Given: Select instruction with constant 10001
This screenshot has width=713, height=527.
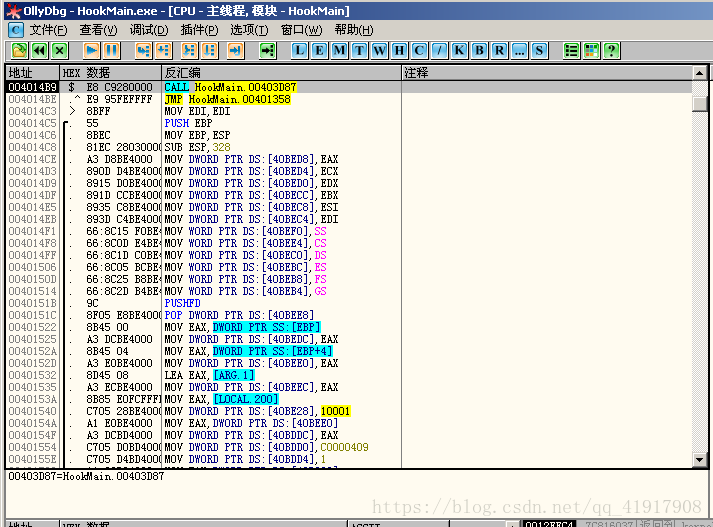Looking at the screenshot, I should pos(257,411).
